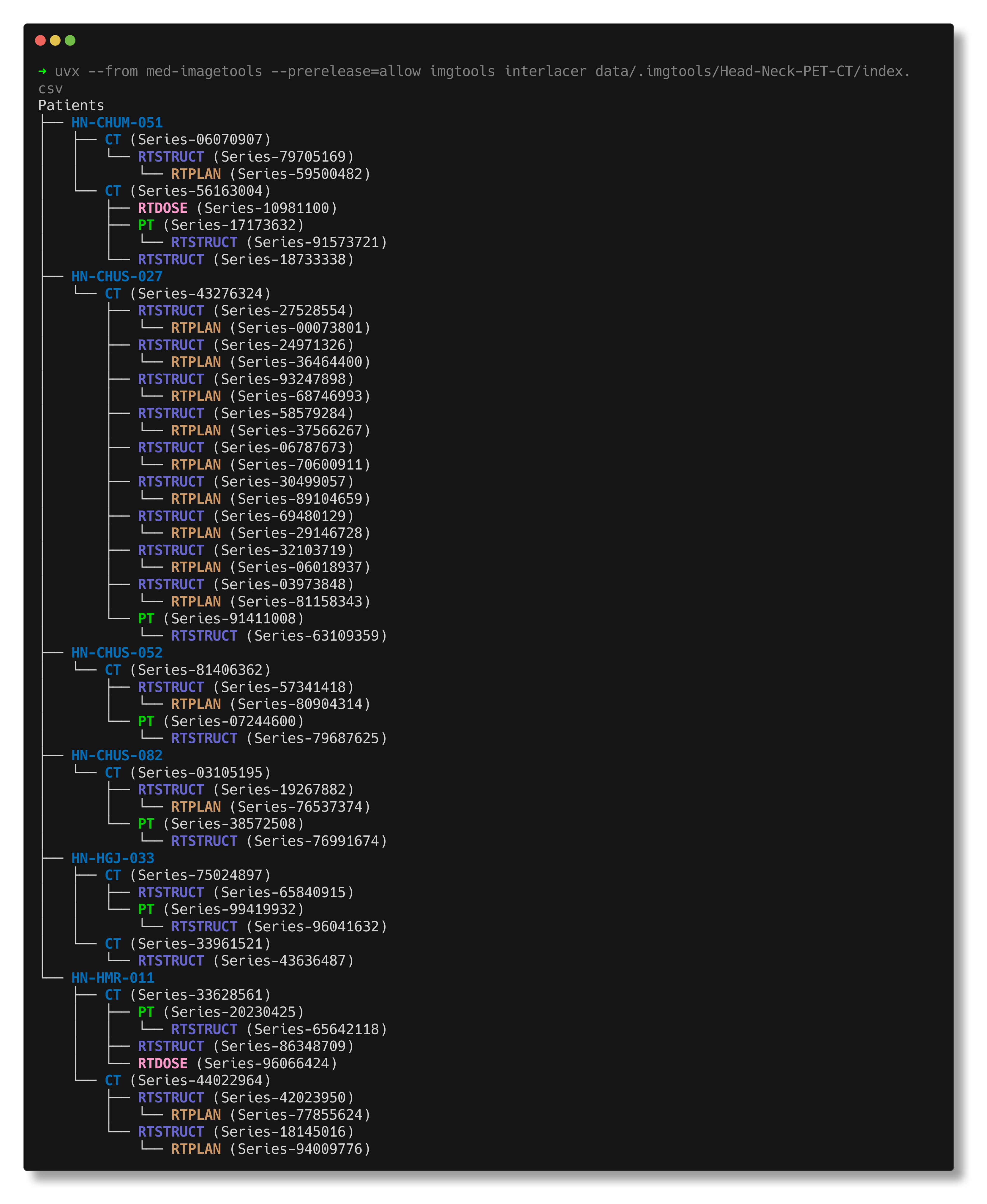Click CT row Series-81406362
Screen dimensions: 987x1204
tap(188, 670)
